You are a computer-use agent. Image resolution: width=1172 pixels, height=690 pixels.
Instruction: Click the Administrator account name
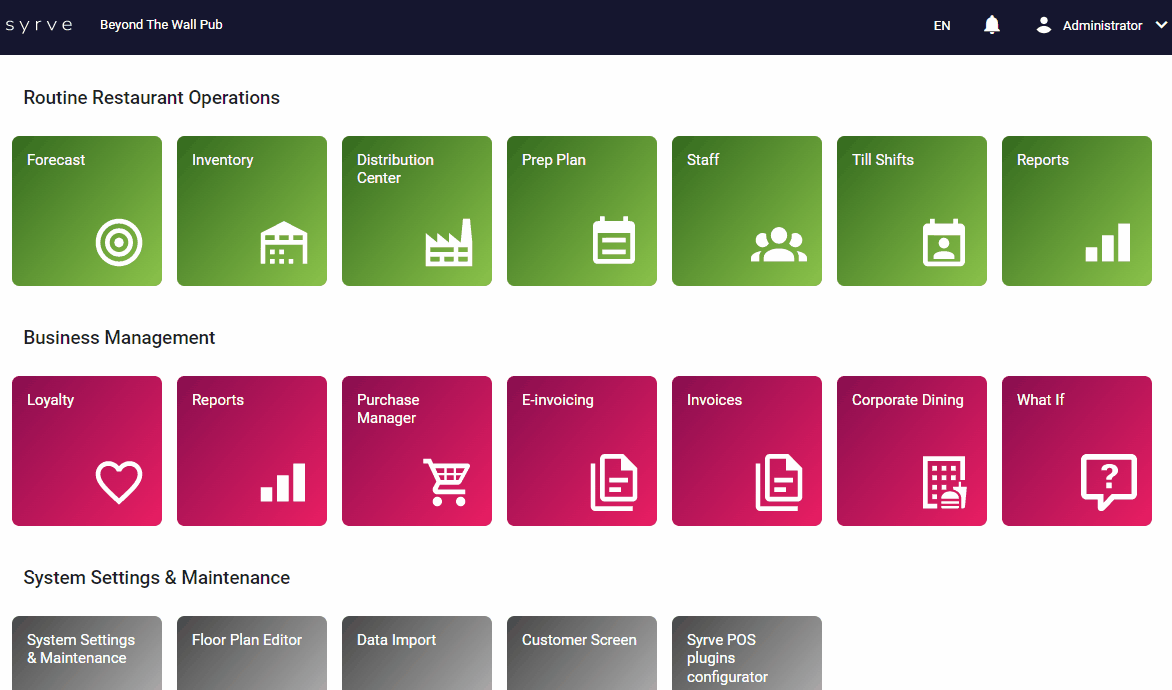click(1102, 26)
